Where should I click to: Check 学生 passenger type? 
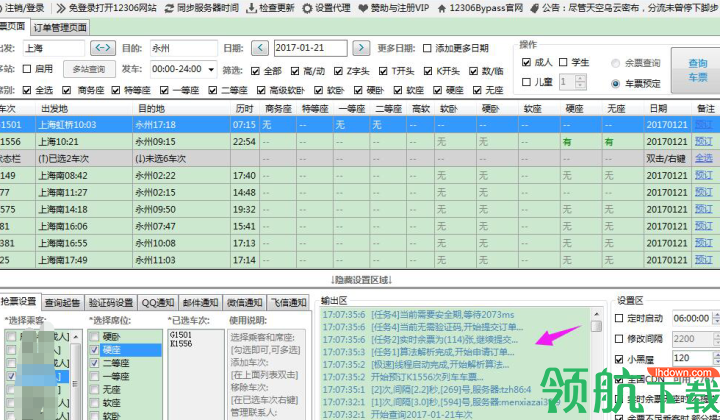coord(563,62)
